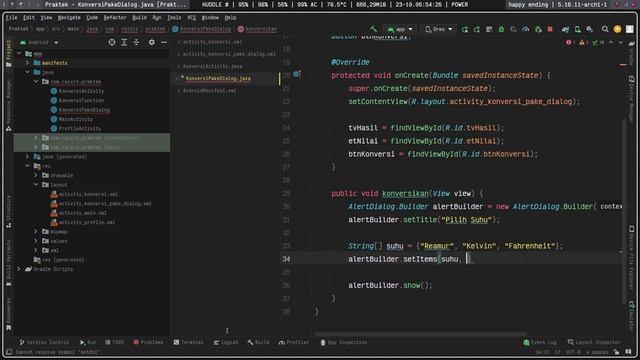Viewport: 640px width, 360px height.
Task: Collapse the res folder arrow
Action: click(27, 166)
